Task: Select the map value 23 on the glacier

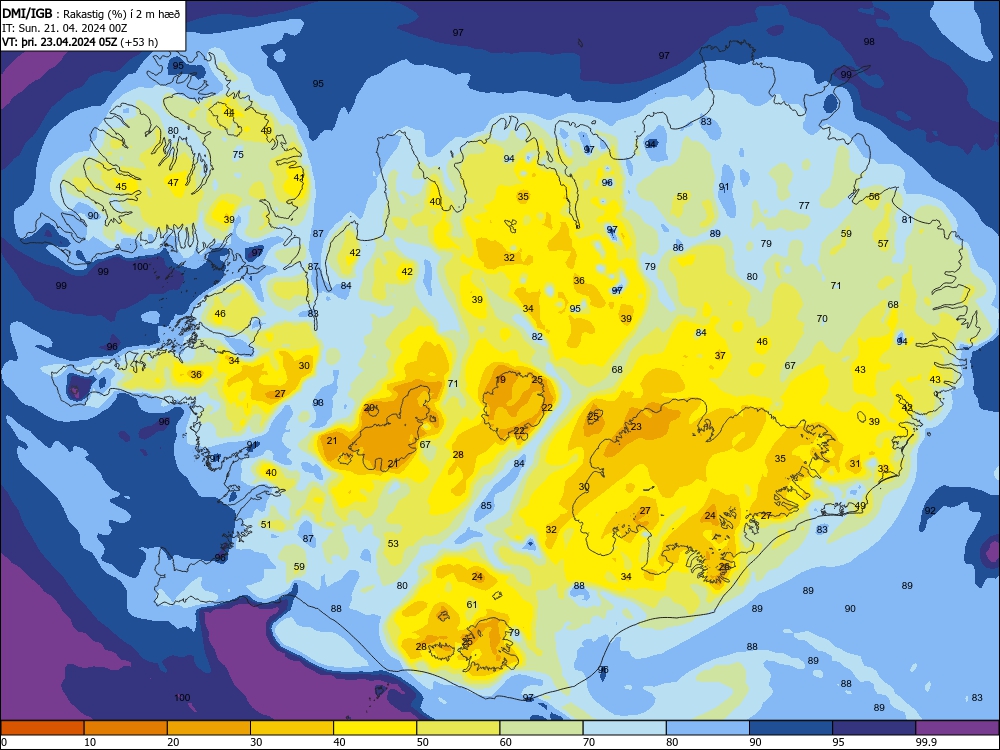Action: click(636, 427)
